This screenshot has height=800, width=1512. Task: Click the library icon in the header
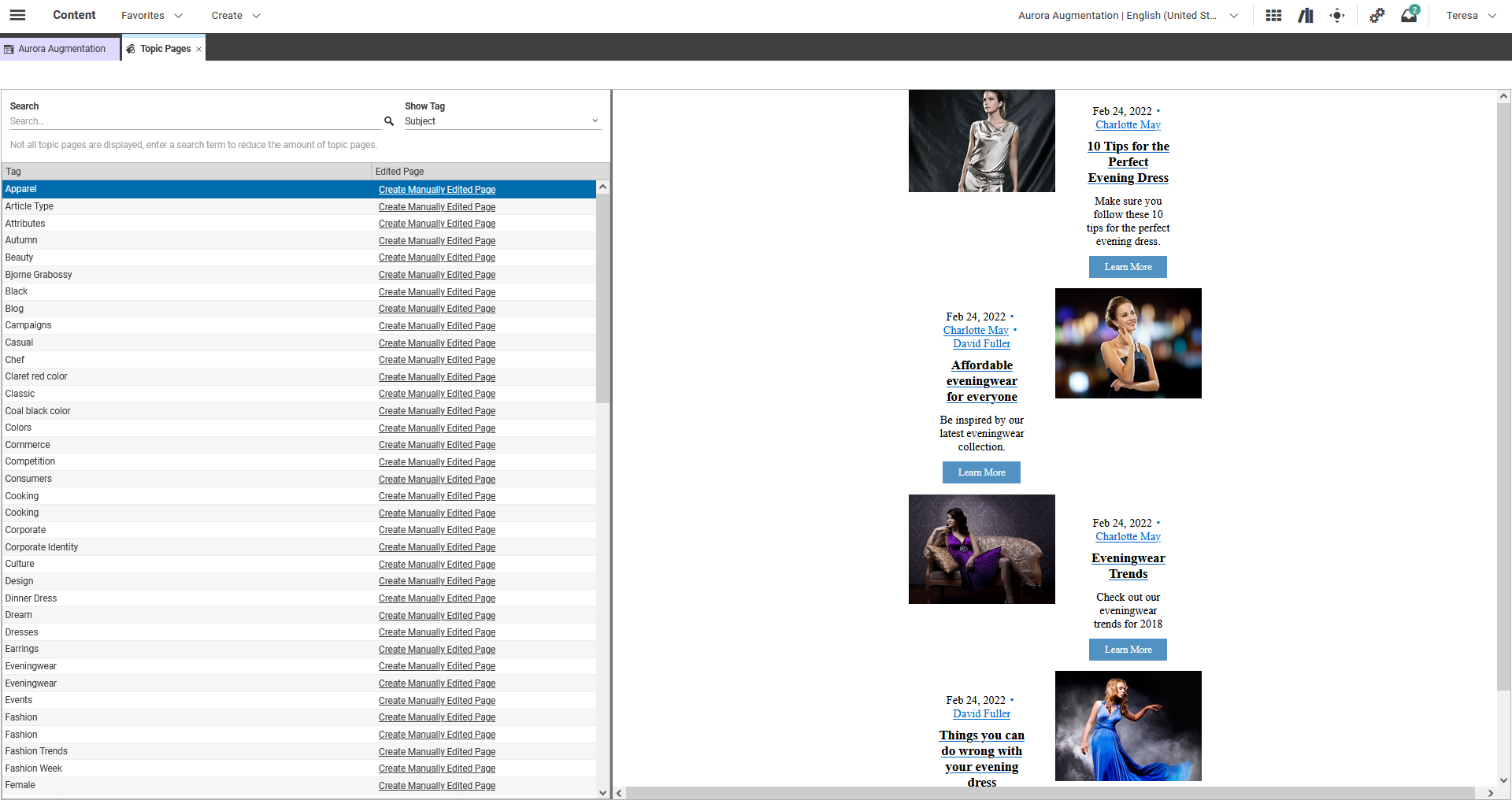pos(1305,15)
